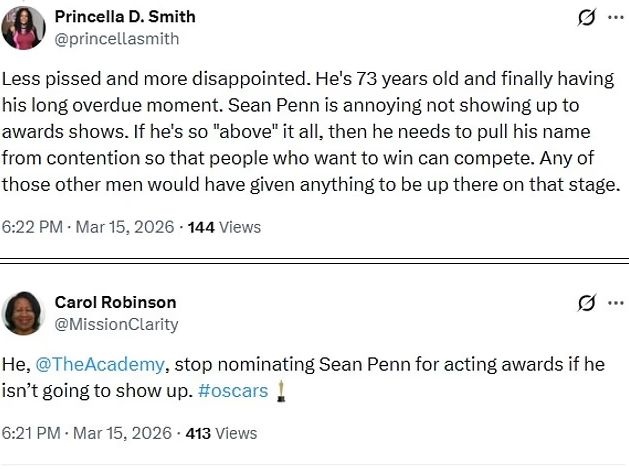This screenshot has width=629, height=469.
Task: Click Carol Robinson's profile avatar
Action: point(23,312)
